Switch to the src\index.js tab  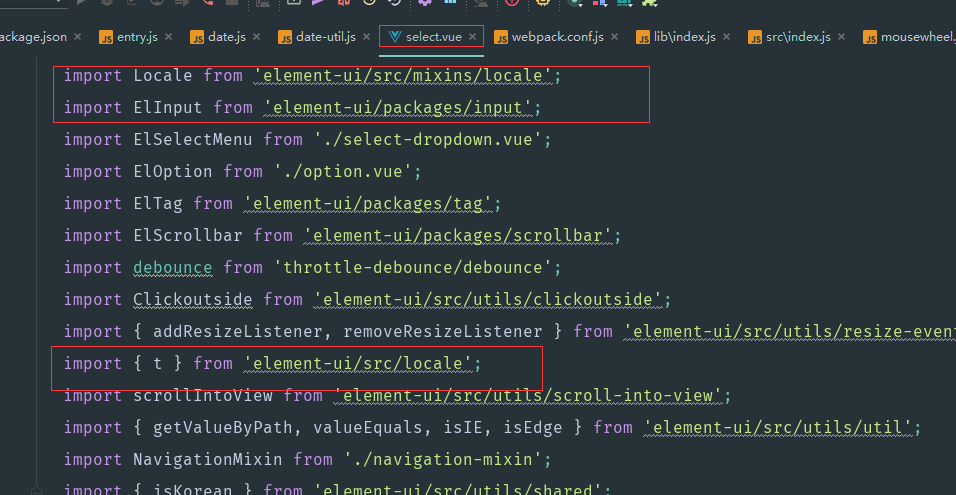798,37
